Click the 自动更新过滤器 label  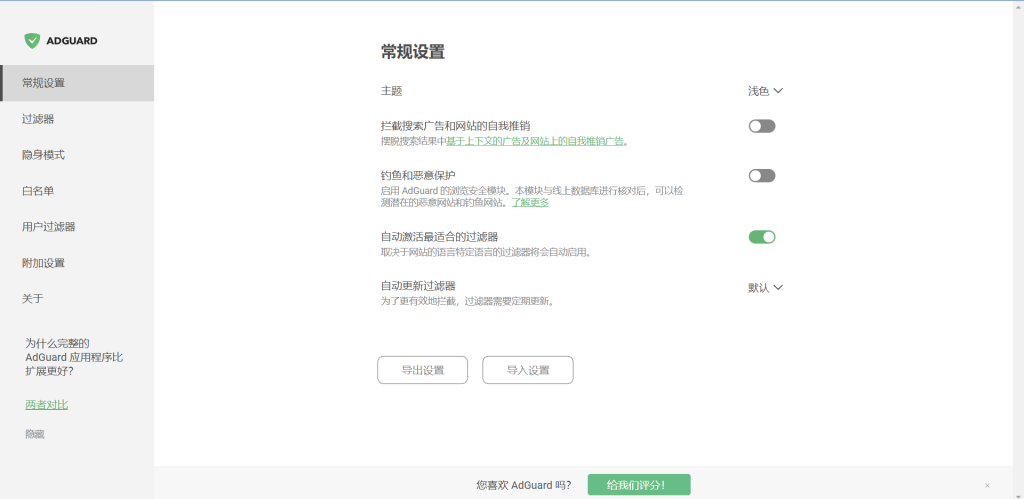click(x=418, y=285)
